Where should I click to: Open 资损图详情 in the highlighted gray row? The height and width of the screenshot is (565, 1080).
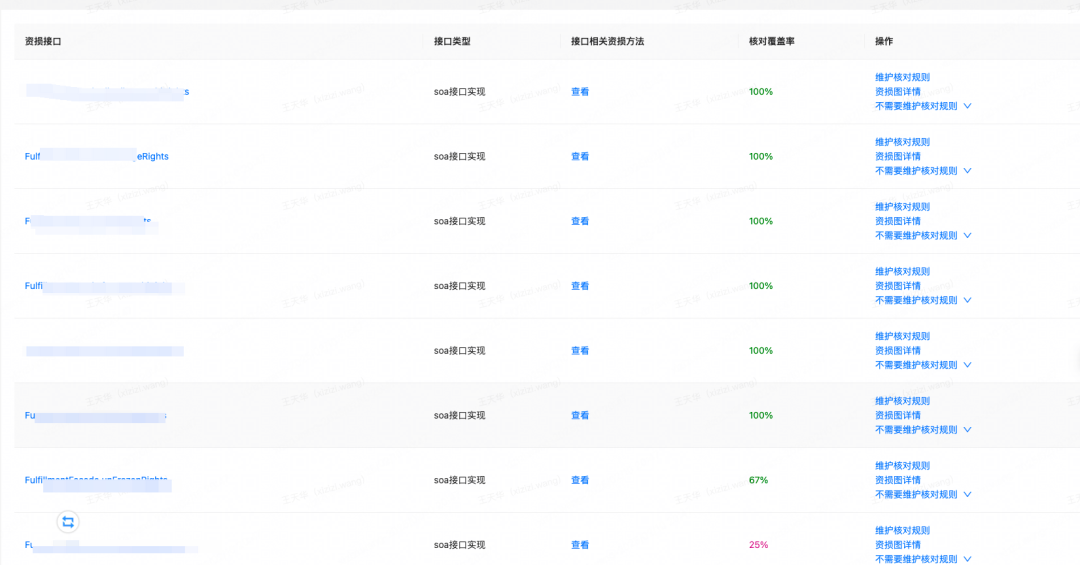(897, 415)
